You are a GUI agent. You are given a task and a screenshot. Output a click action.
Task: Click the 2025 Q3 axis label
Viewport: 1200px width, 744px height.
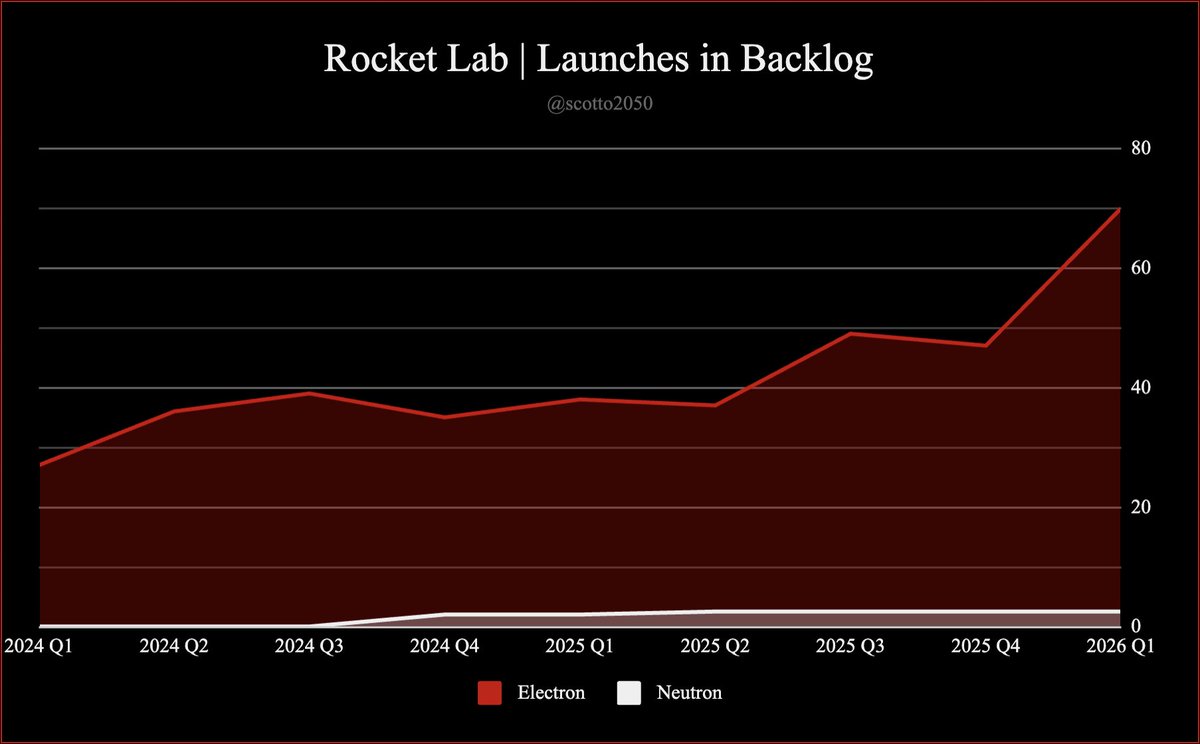tap(849, 646)
